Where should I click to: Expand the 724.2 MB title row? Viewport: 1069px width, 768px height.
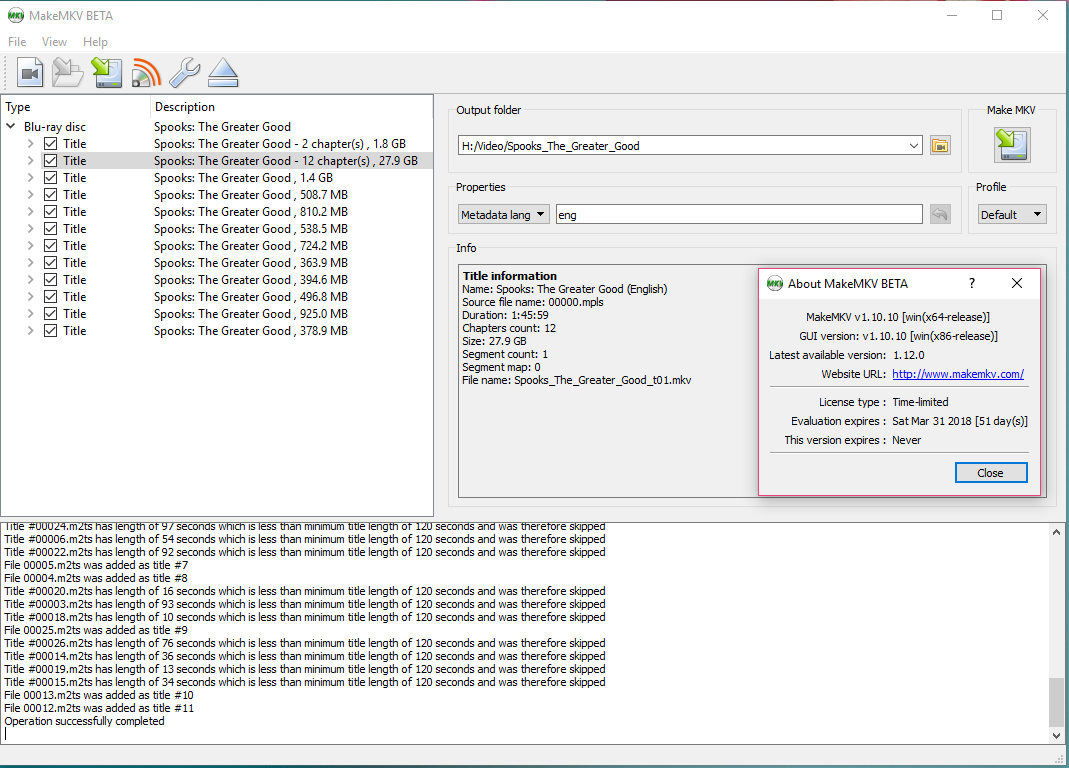click(31, 246)
